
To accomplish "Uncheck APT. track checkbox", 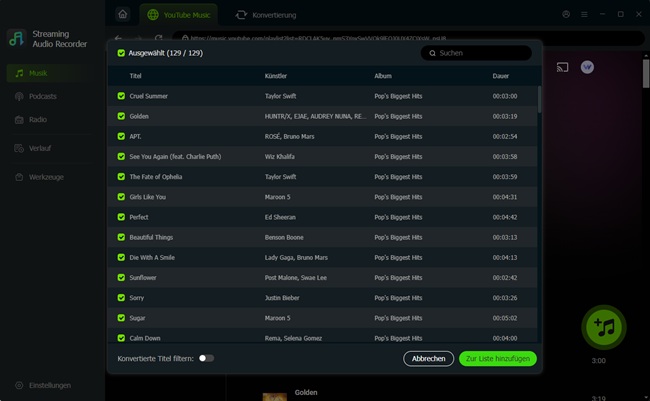I will (121, 136).
